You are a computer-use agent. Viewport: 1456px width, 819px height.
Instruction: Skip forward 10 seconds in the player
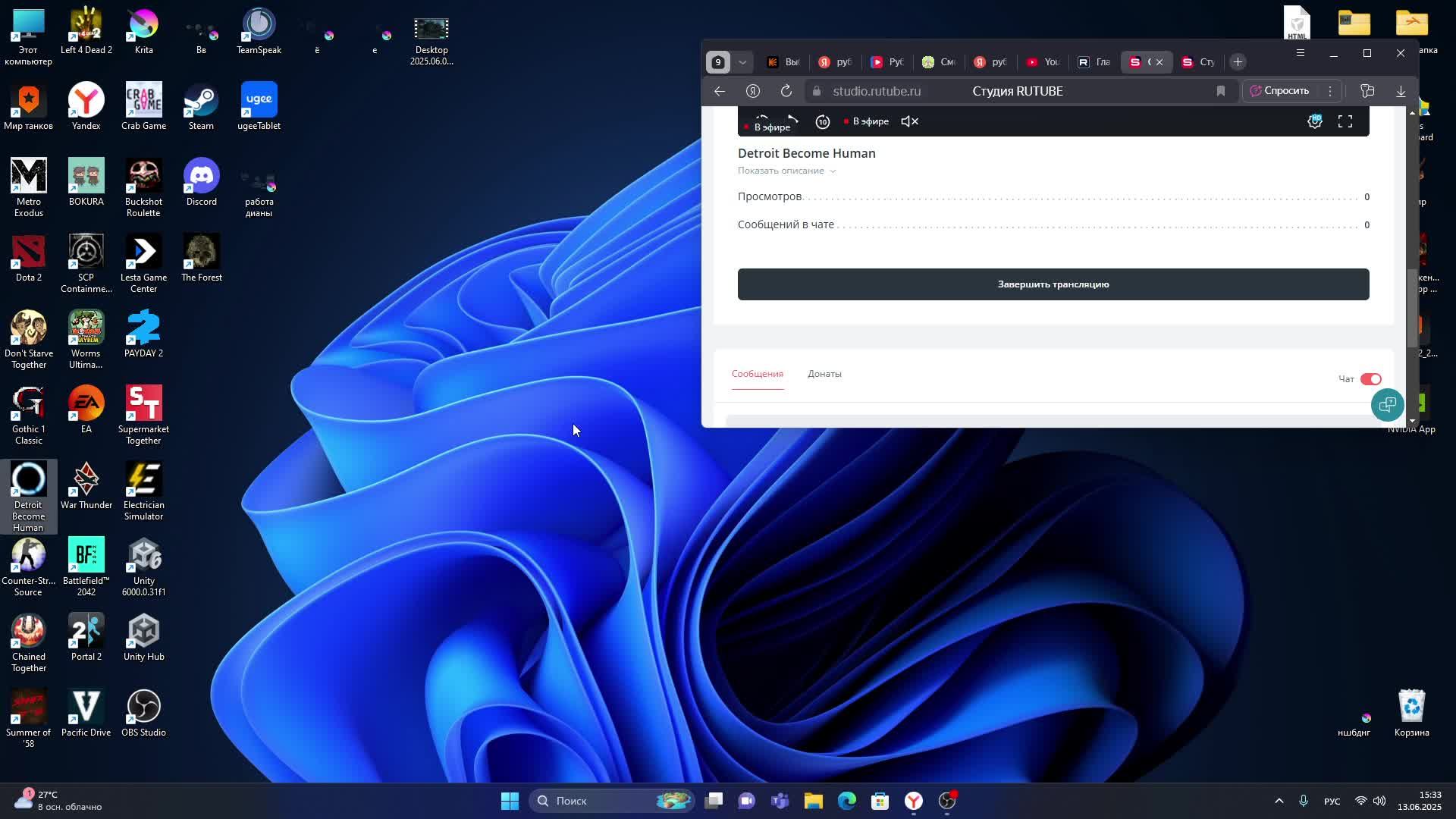click(823, 121)
